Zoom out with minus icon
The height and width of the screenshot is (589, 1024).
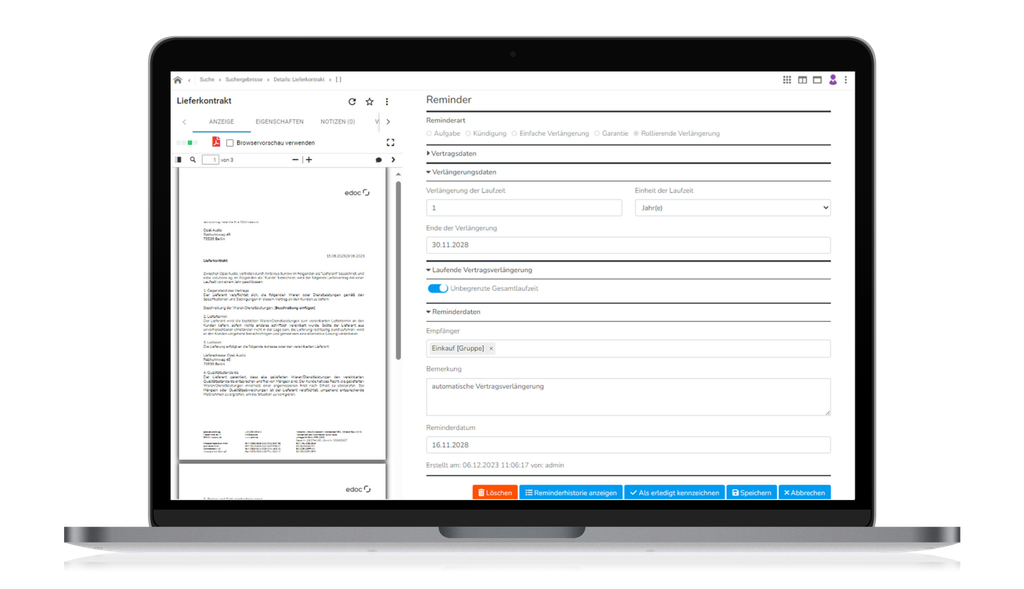(295, 159)
